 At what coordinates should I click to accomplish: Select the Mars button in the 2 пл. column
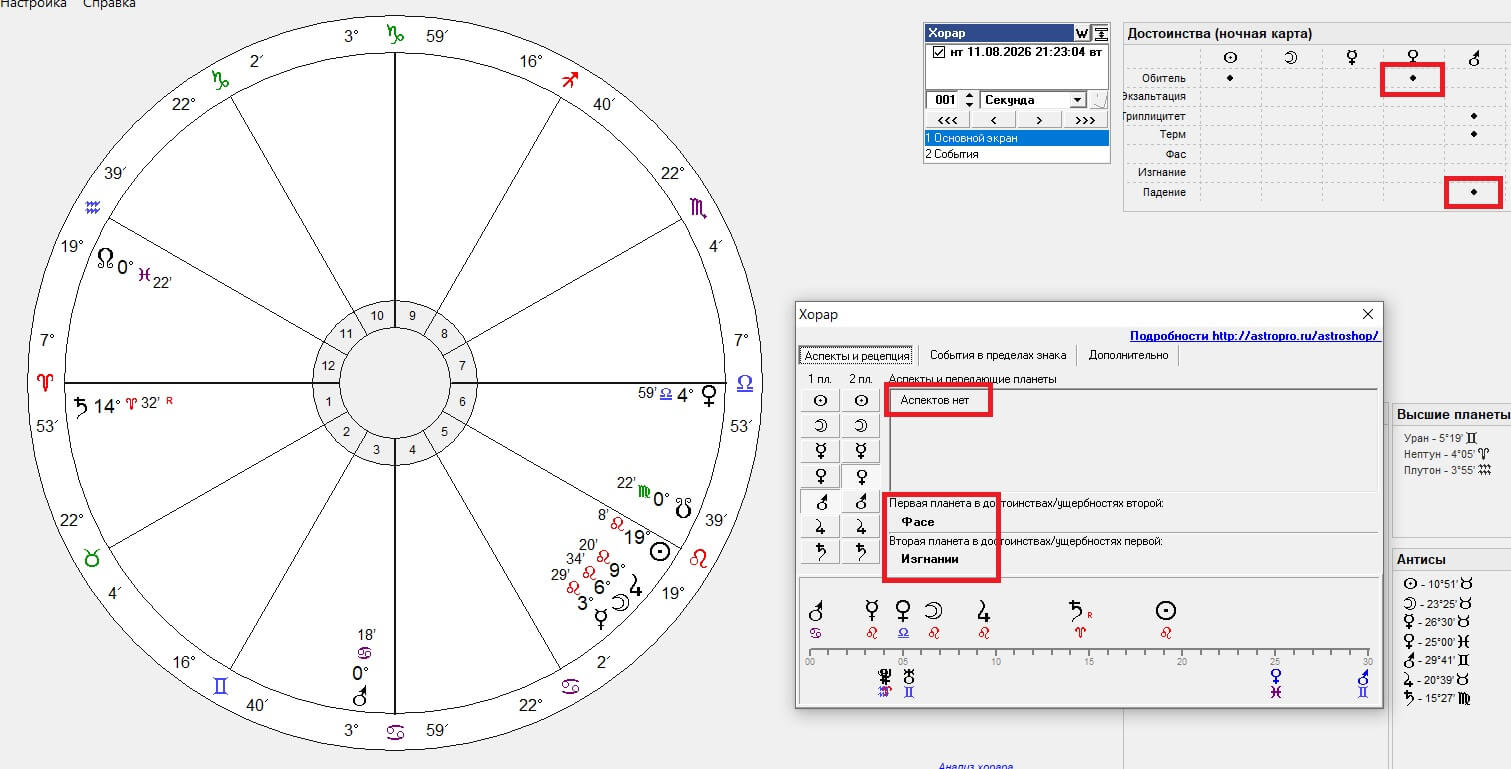pos(860,501)
